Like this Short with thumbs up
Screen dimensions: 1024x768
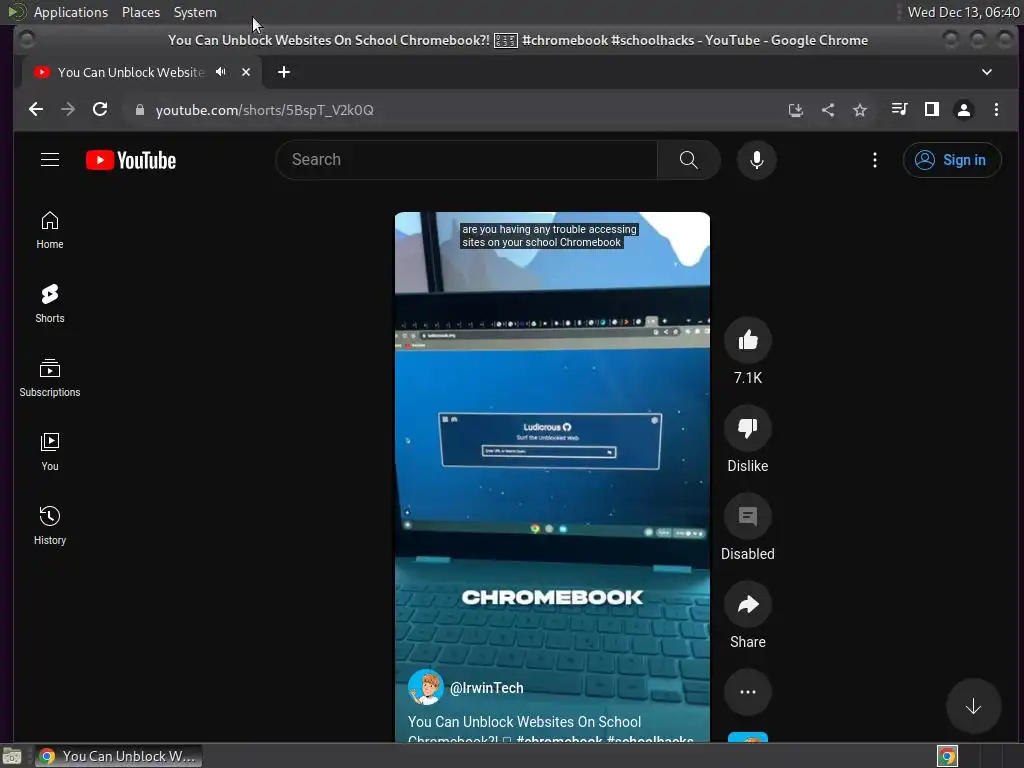point(747,340)
